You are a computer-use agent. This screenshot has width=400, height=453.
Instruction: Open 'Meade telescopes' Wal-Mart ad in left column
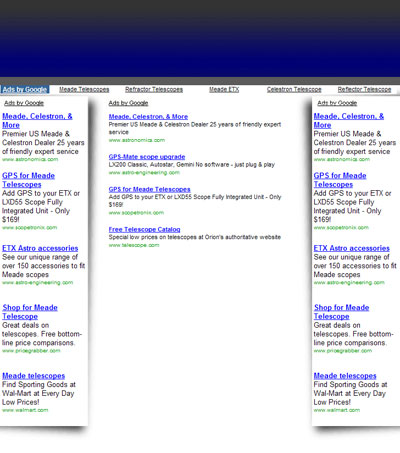coord(34,376)
